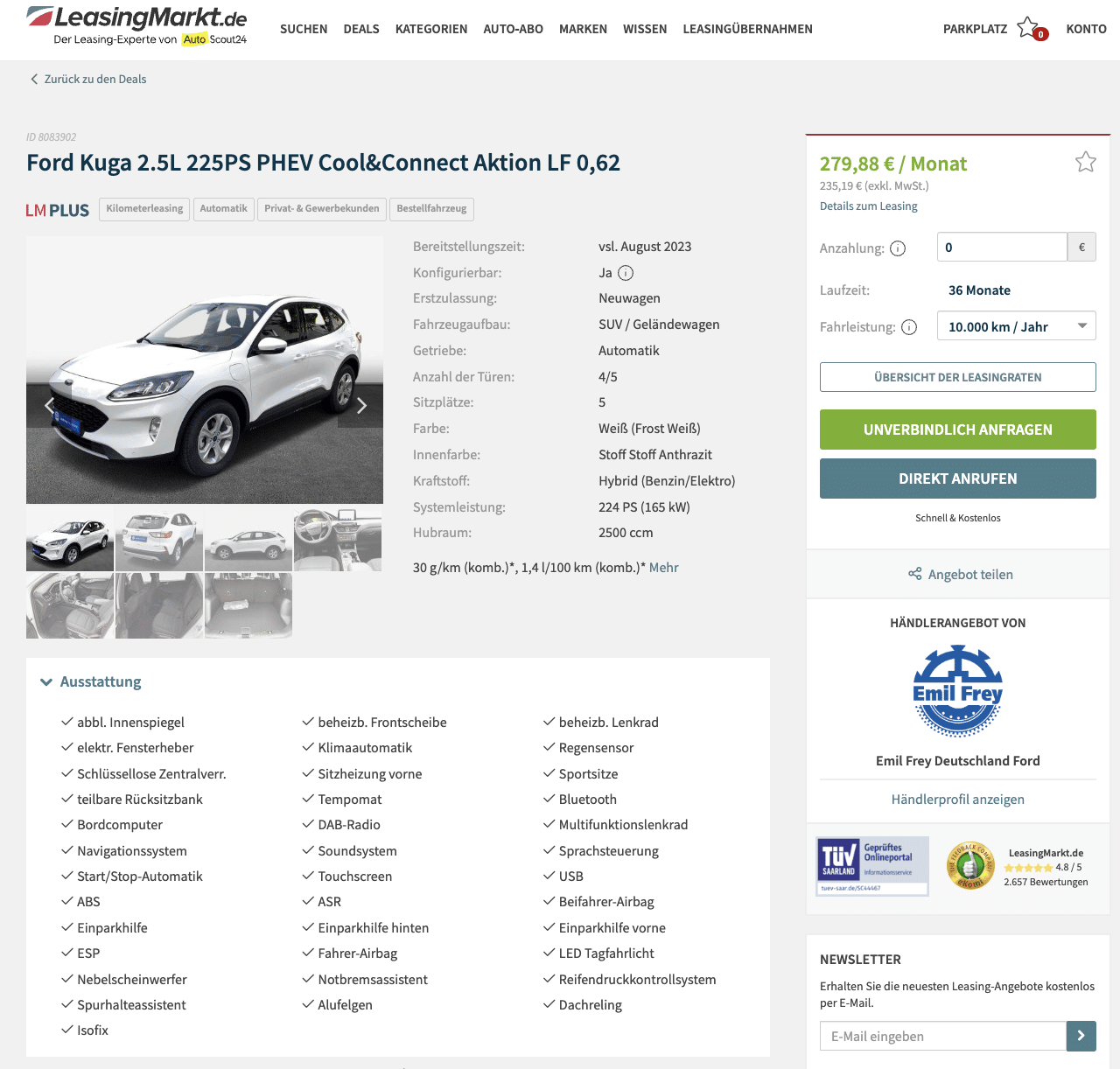Open the Fahrleistung 10.000 km / Jahr dropdown

[1016, 326]
